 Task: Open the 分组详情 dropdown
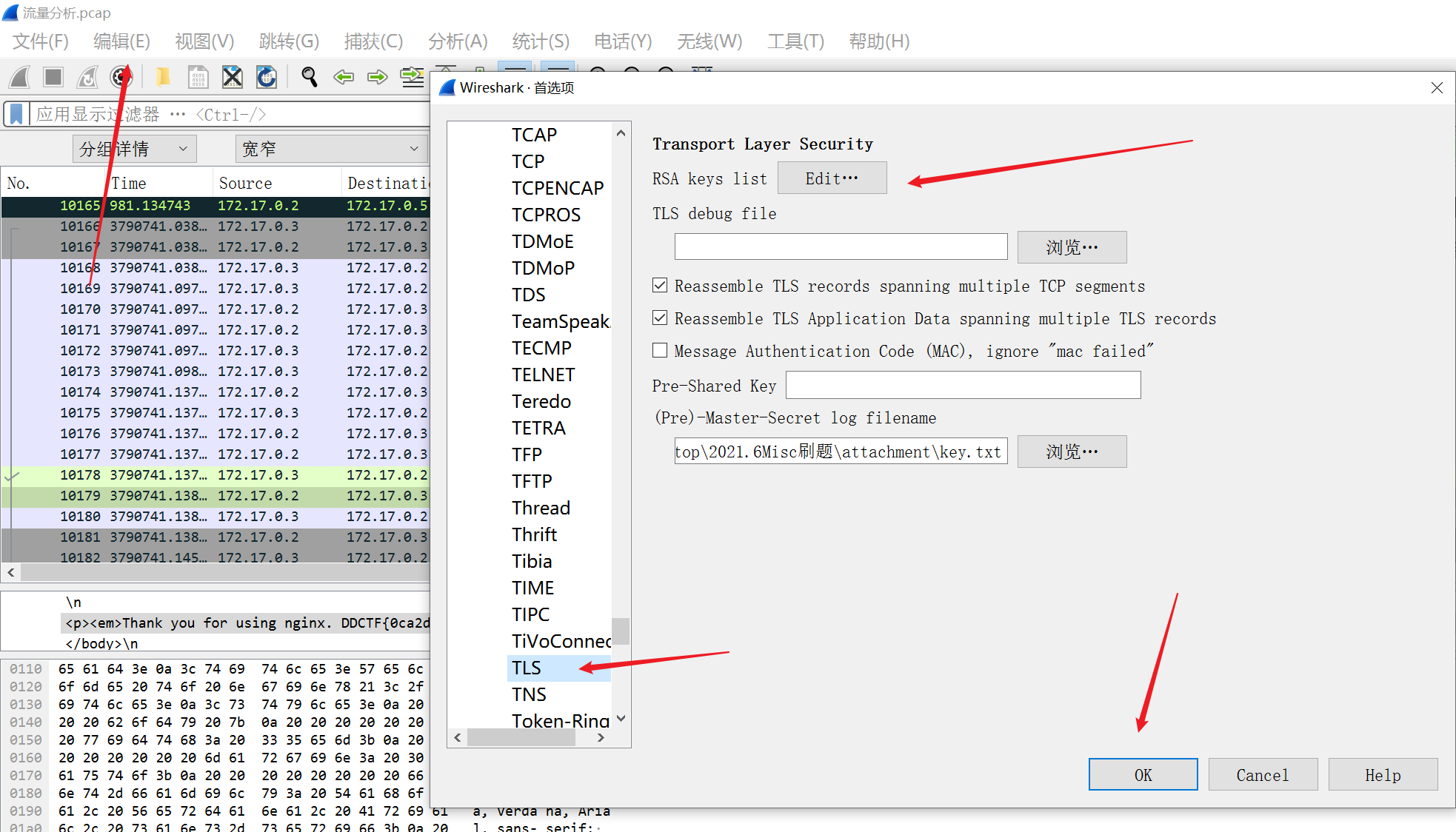click(135, 149)
